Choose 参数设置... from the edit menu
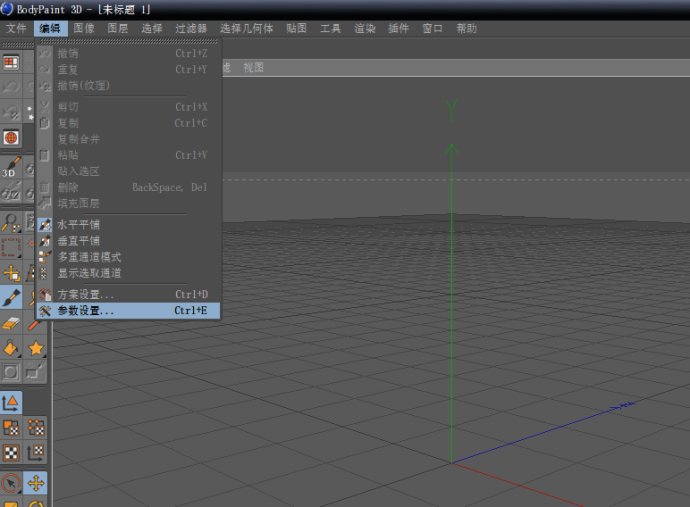690x507 pixels. coord(86,311)
